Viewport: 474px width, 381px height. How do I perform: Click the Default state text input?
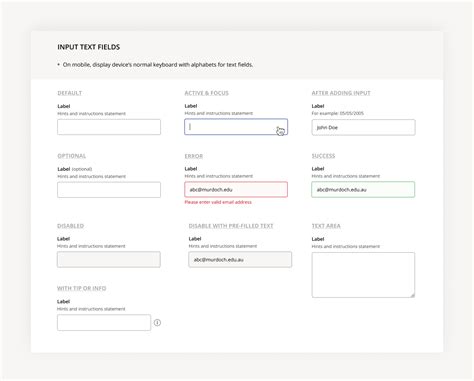click(x=109, y=127)
